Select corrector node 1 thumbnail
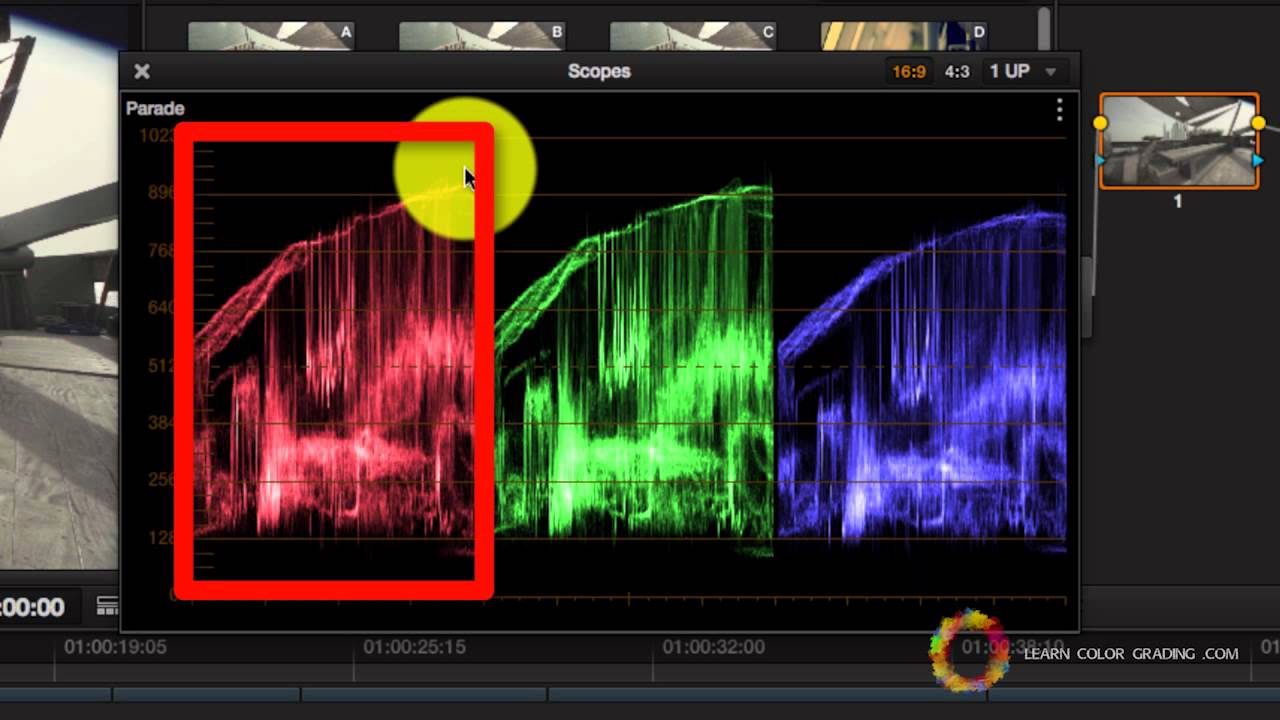 tap(1179, 141)
